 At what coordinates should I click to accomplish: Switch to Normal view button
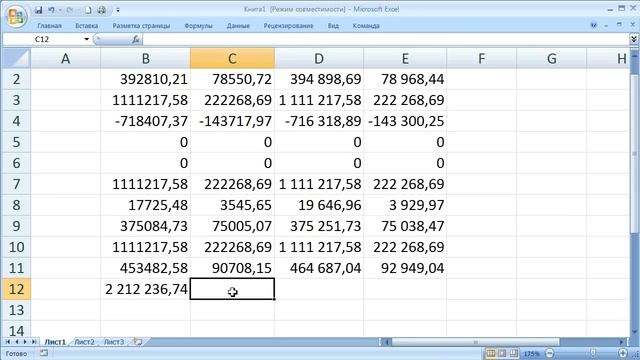coord(491,353)
